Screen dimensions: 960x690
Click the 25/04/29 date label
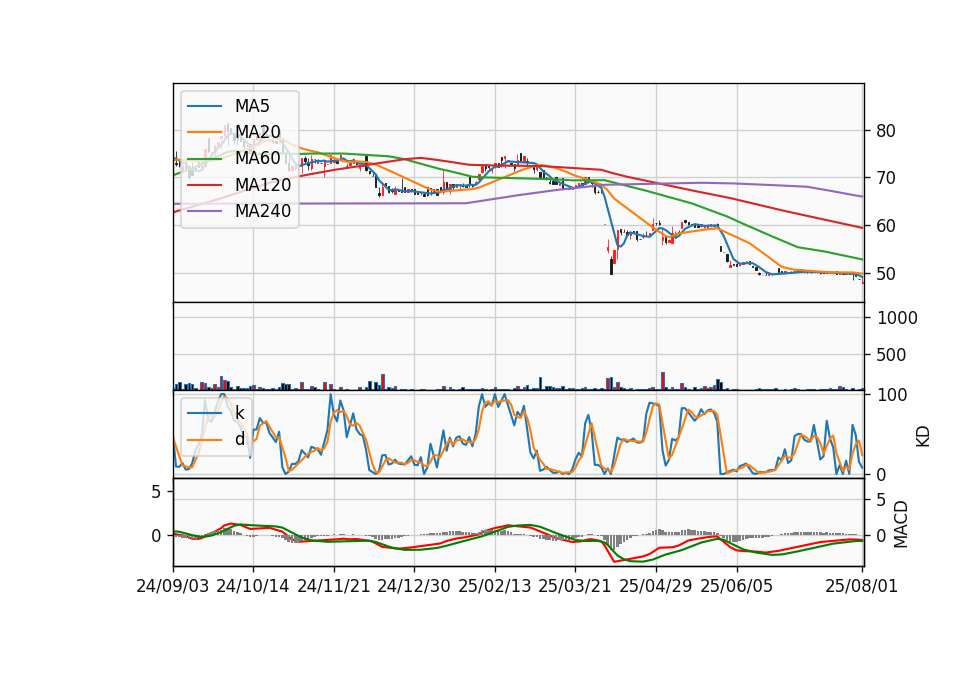656,586
